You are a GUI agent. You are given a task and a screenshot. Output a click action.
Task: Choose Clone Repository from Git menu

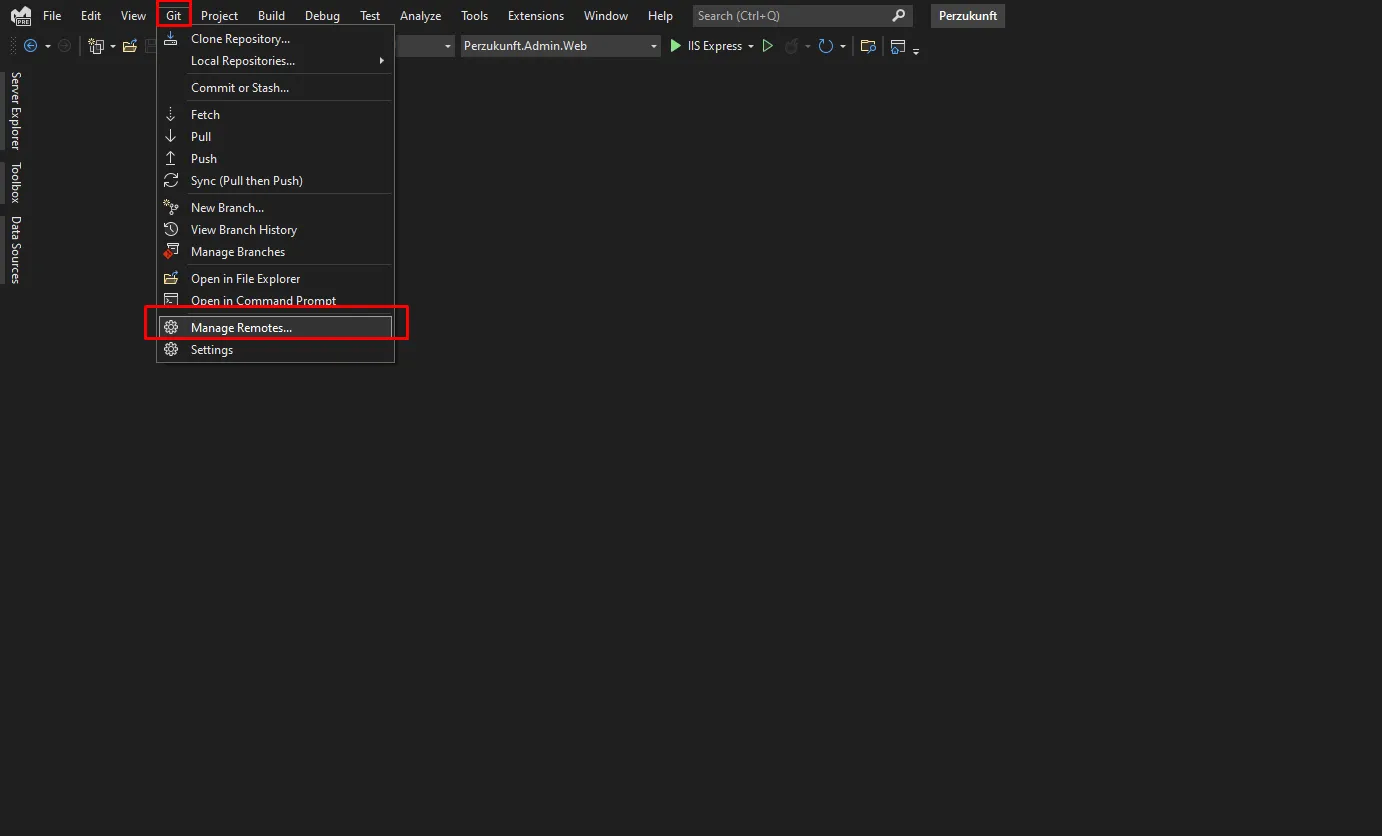(x=275, y=39)
